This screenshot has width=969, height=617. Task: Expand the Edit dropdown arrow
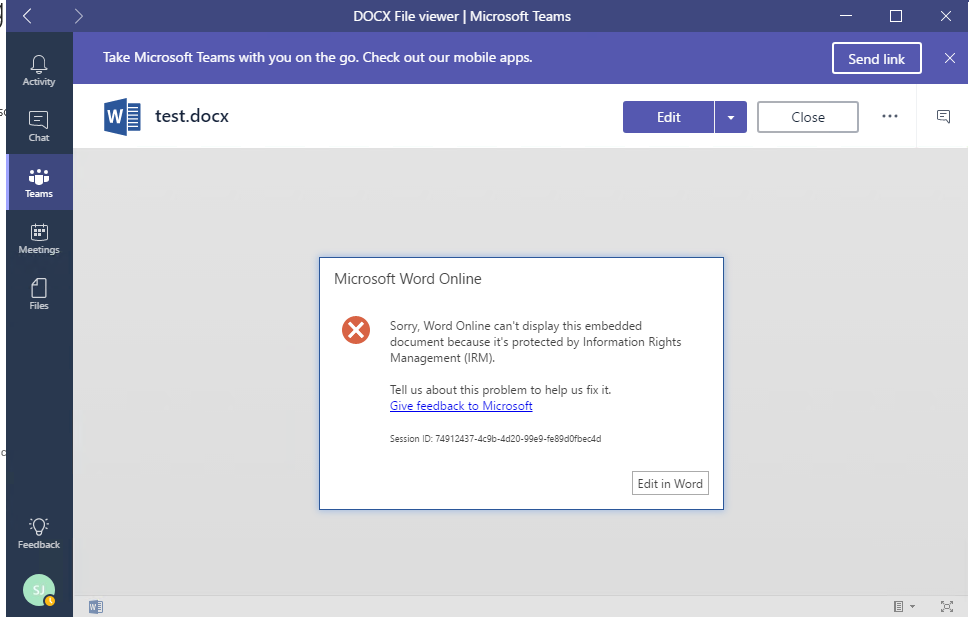[x=730, y=117]
